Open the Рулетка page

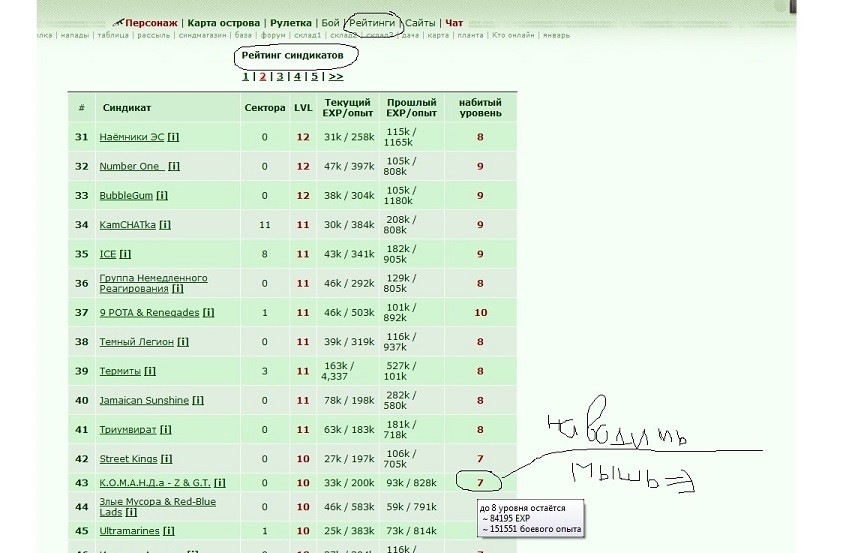point(290,23)
